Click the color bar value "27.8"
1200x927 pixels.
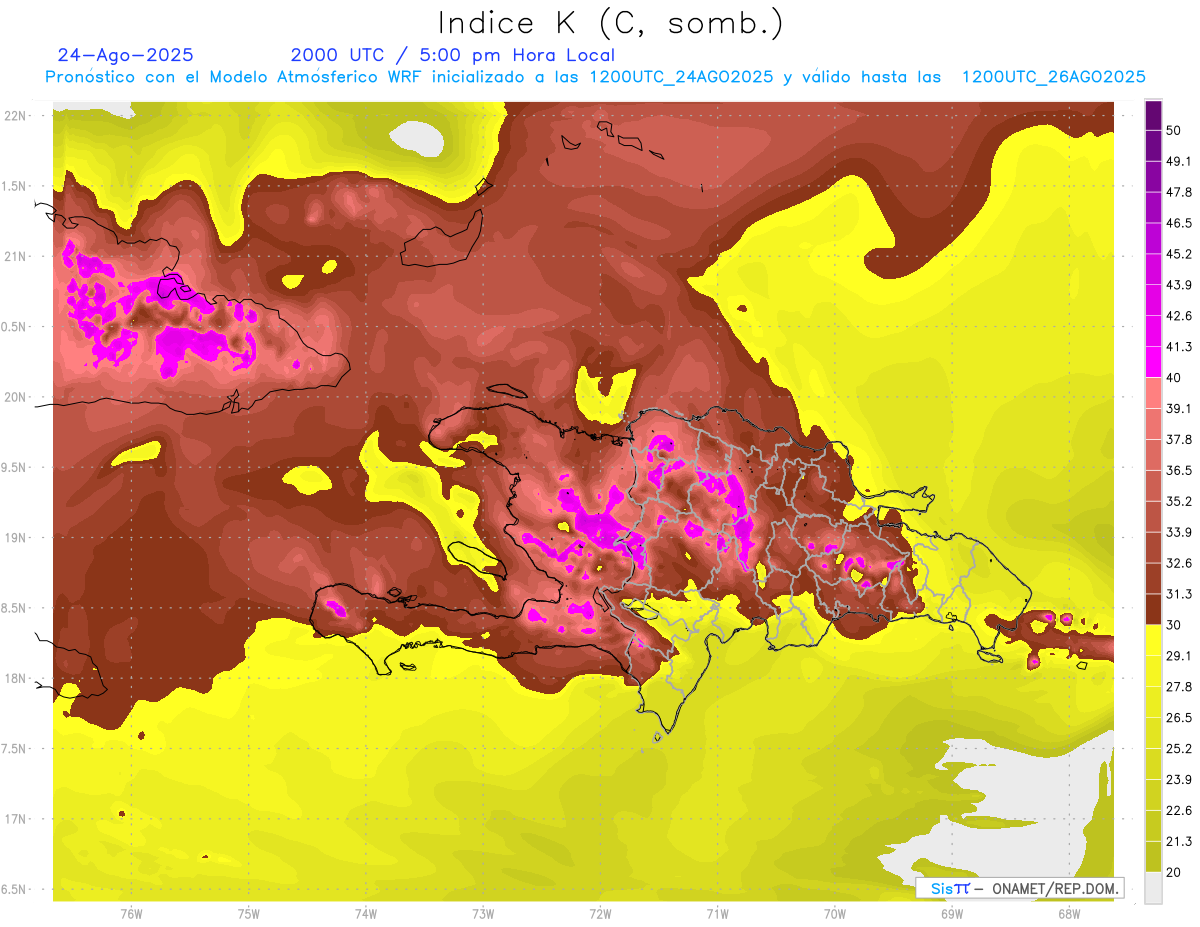(1179, 687)
